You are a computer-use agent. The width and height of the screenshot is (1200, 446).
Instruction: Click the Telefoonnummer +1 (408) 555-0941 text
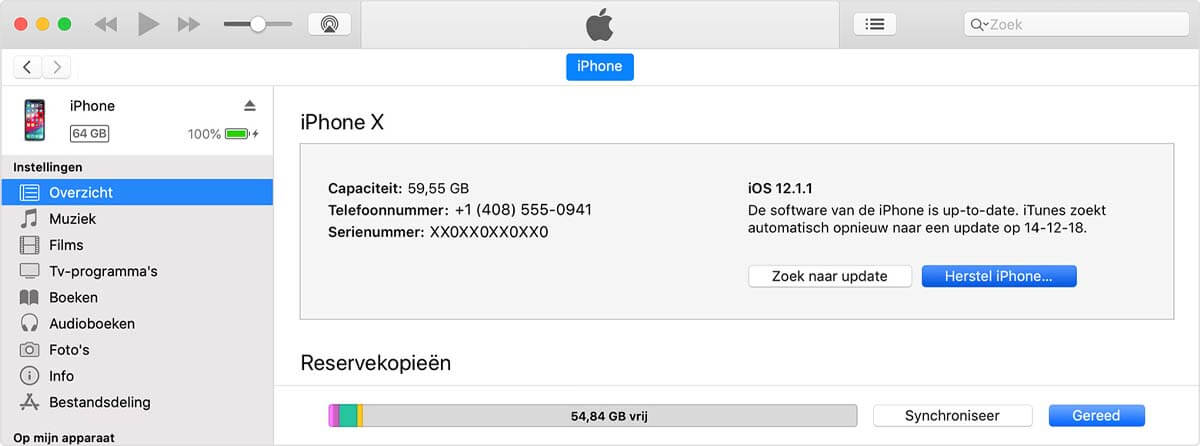click(x=460, y=210)
